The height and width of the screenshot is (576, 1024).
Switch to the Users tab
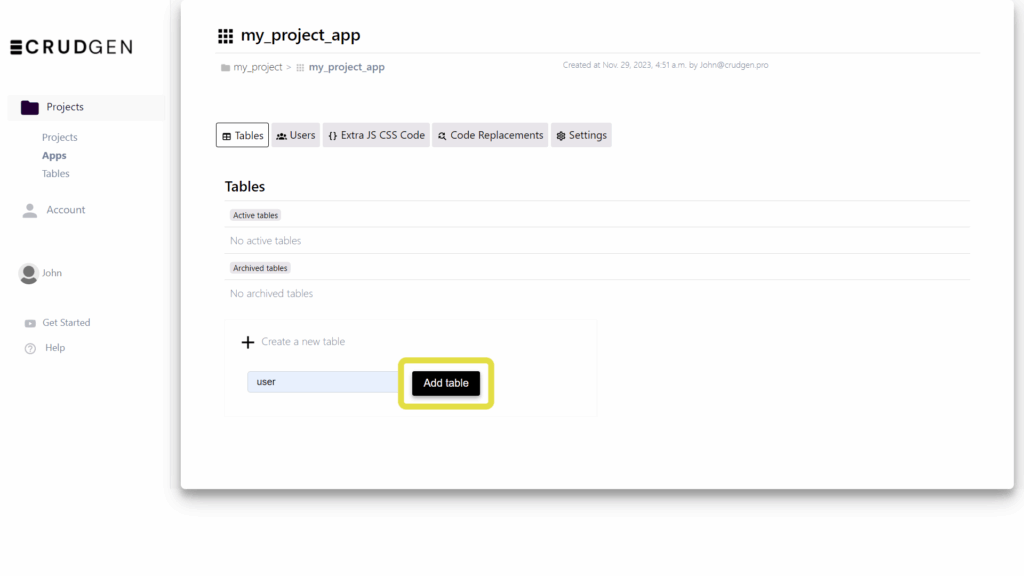pyautogui.click(x=296, y=135)
